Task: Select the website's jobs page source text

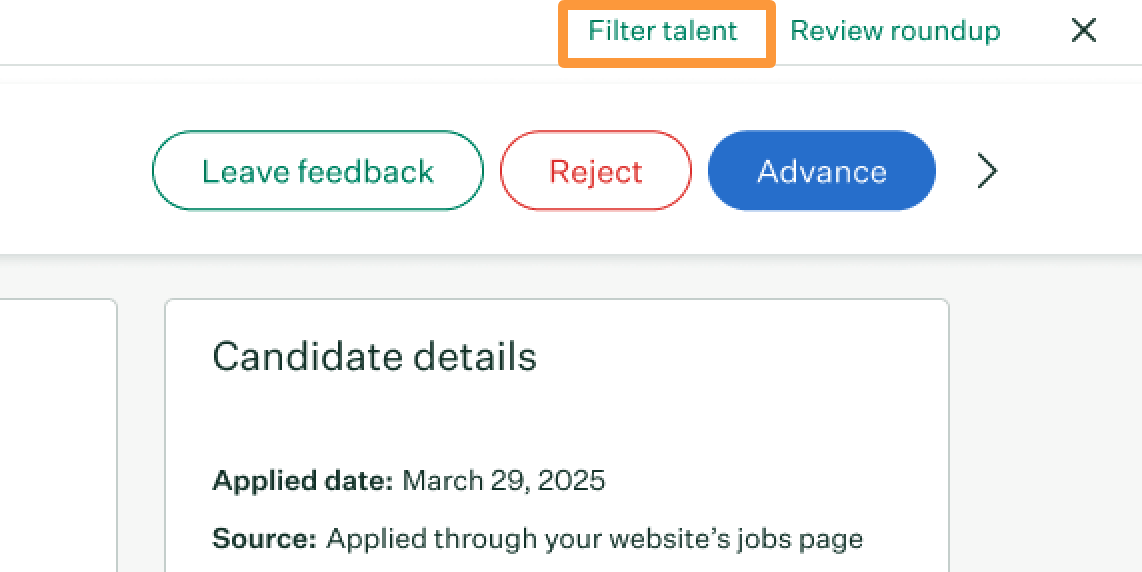Action: pyautogui.click(x=594, y=538)
